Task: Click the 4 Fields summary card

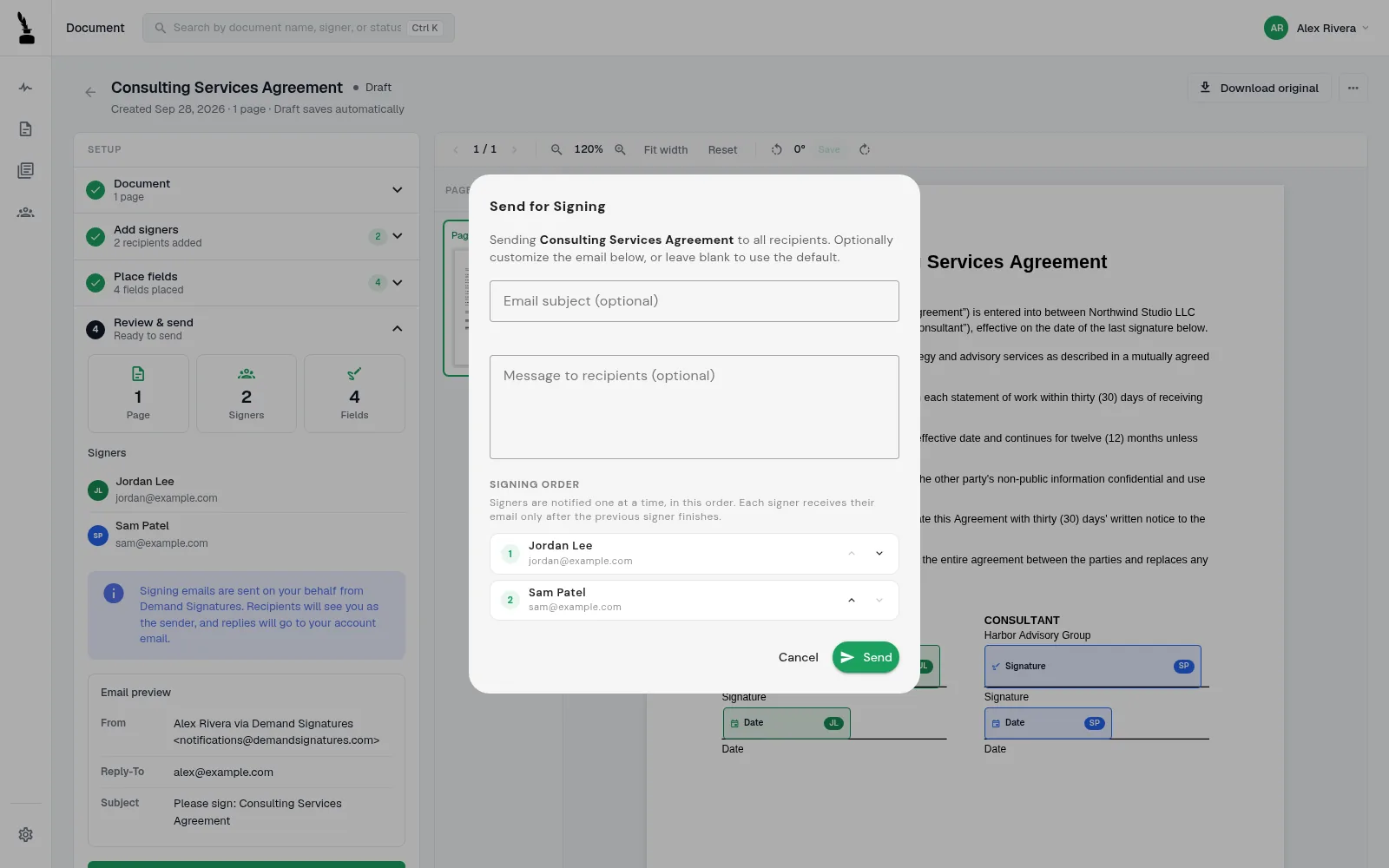Action: tap(354, 393)
